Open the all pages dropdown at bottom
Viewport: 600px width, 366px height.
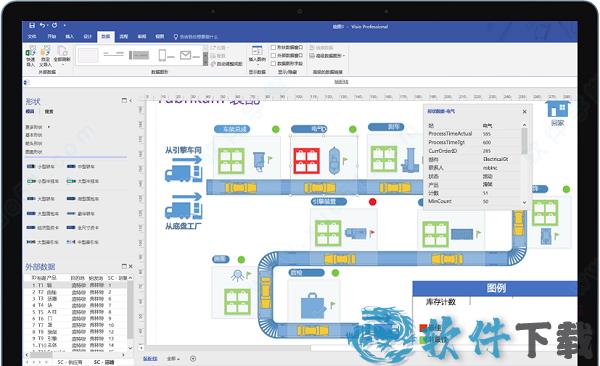coord(173,359)
